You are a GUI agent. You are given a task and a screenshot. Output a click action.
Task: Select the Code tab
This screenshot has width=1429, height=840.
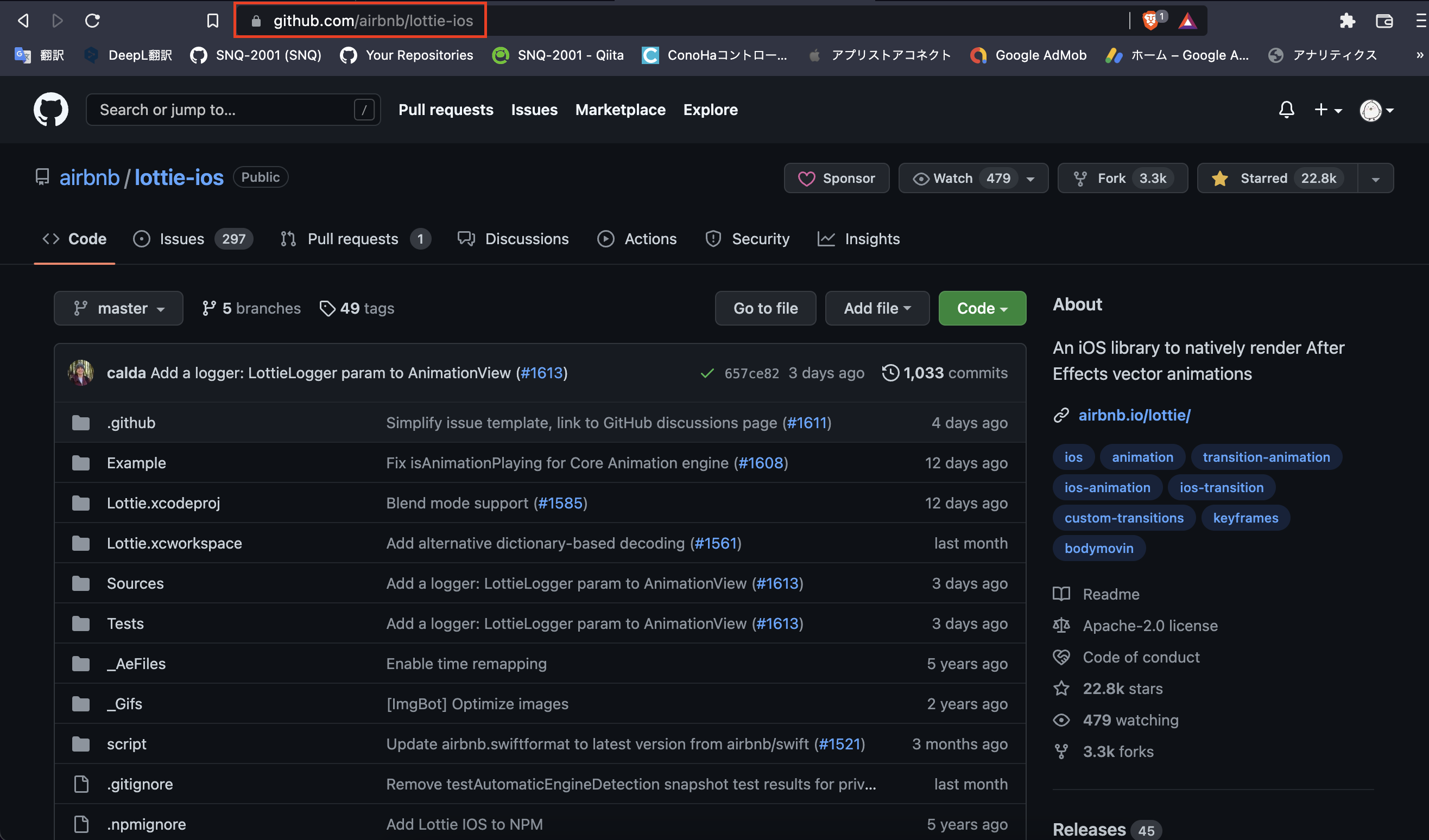coord(74,239)
